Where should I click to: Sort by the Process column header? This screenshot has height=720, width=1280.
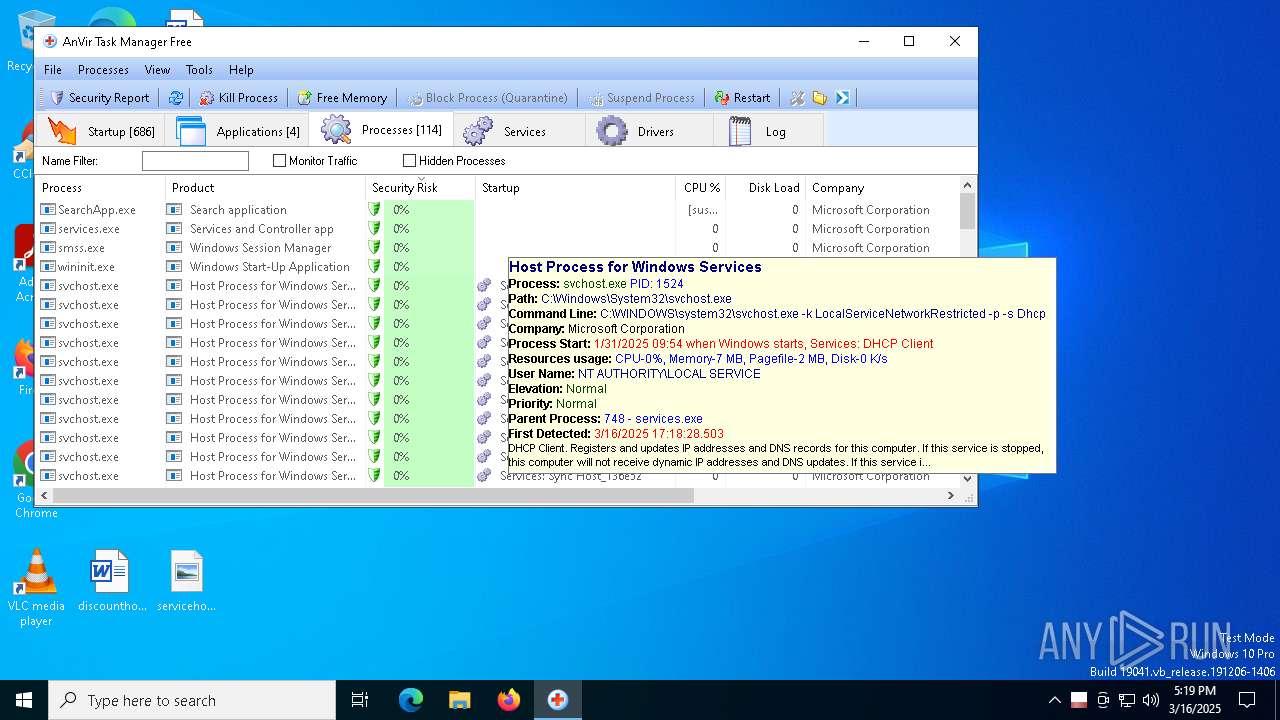100,187
